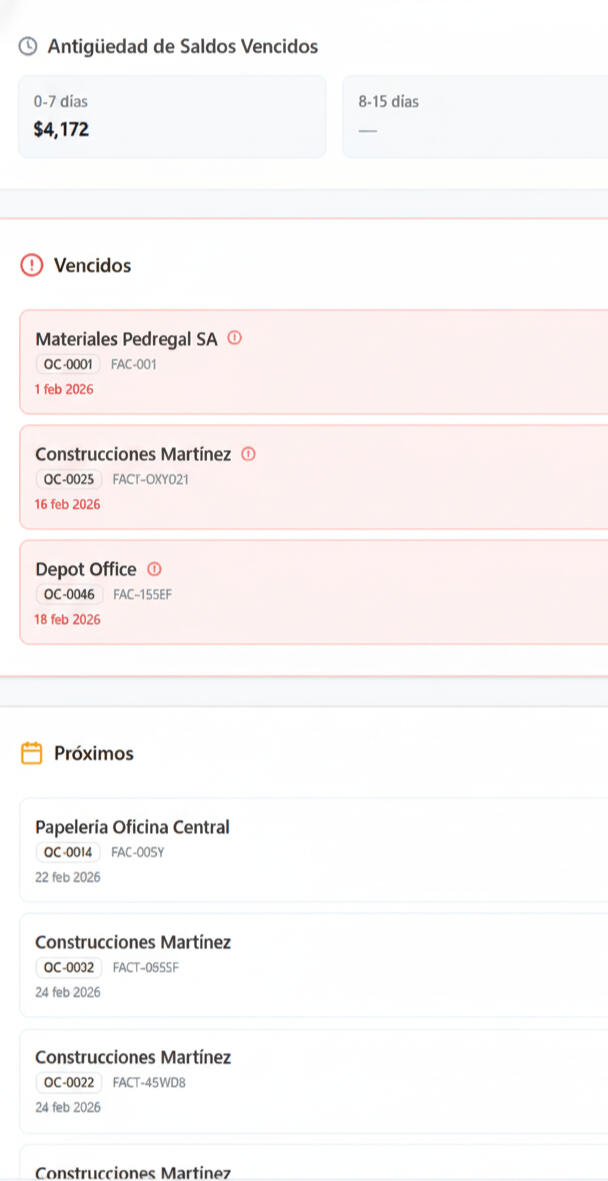The height and width of the screenshot is (1181, 608).
Task: Open the 0-7 días aging card
Action: coord(172,116)
